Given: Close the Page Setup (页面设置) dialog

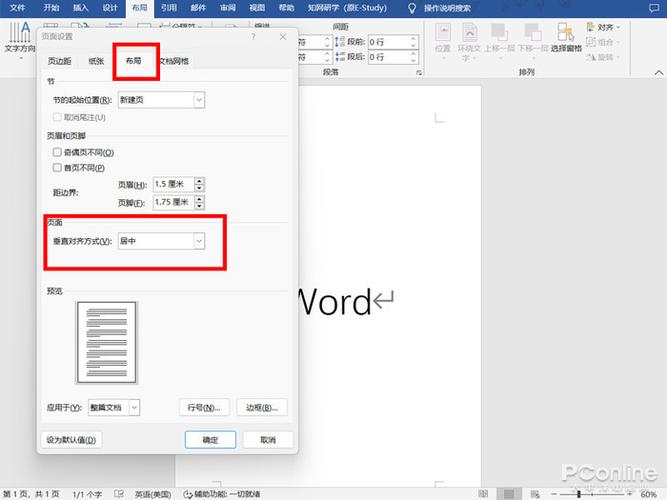Looking at the screenshot, I should [x=283, y=37].
